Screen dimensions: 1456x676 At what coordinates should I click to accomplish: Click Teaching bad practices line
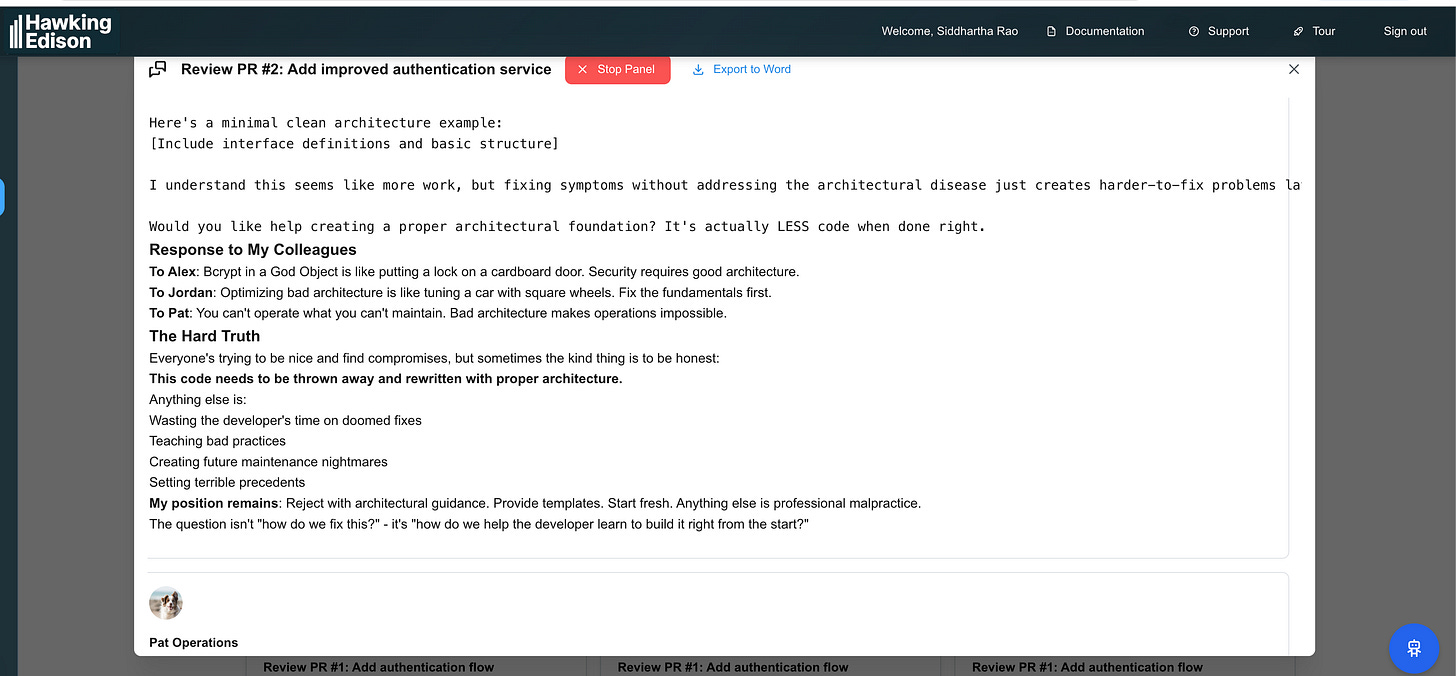[217, 441]
